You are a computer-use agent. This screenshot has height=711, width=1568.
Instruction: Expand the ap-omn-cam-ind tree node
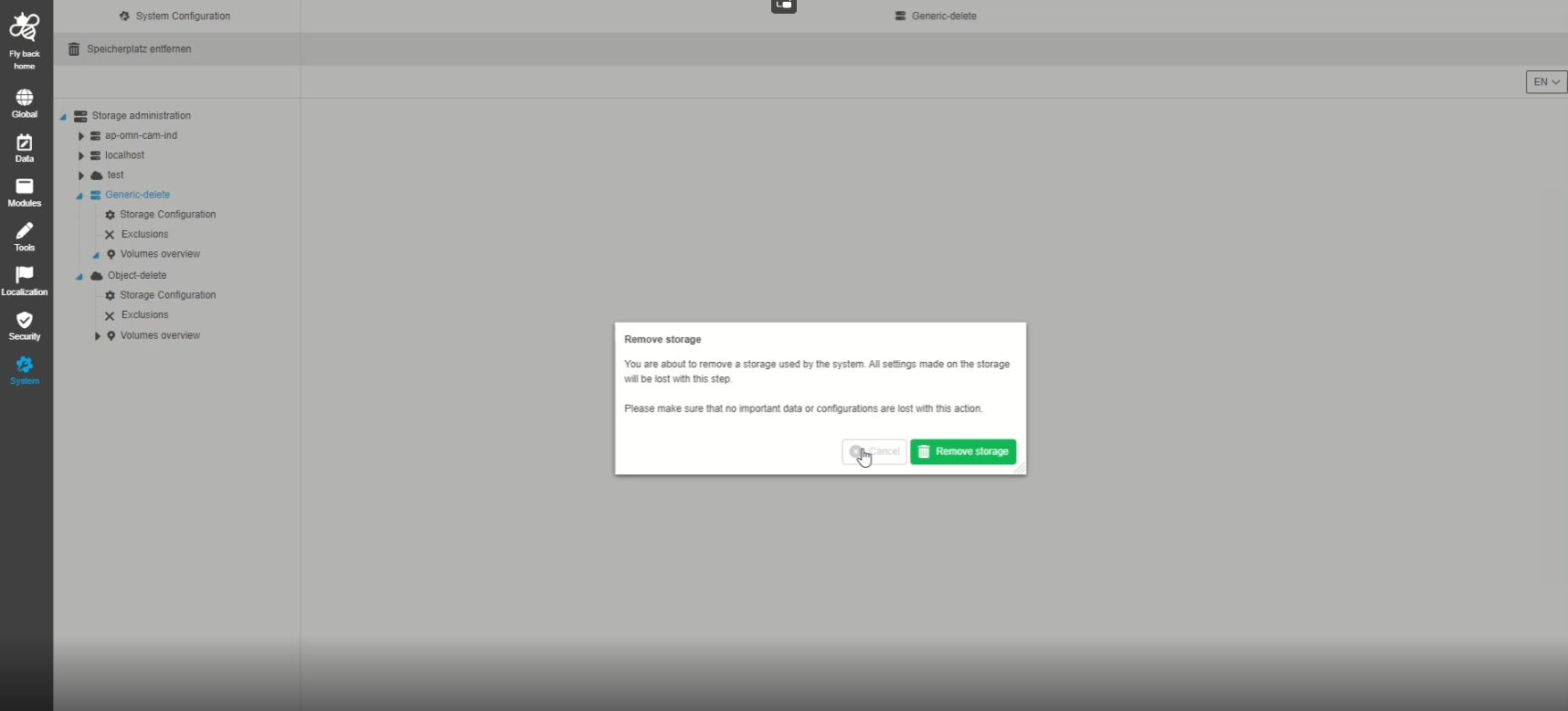coord(80,136)
